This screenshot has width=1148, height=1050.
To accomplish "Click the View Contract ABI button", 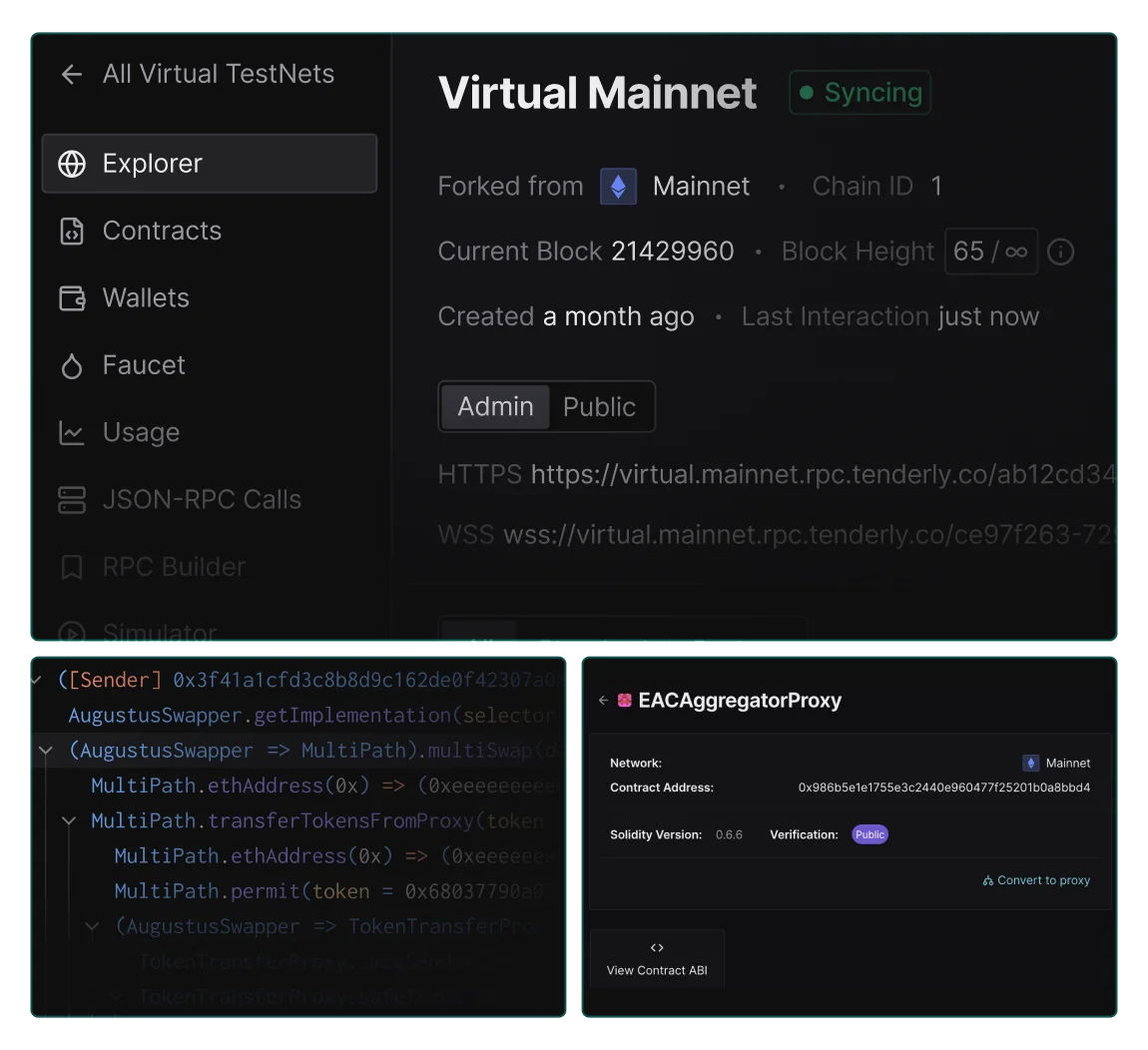I will (657, 959).
